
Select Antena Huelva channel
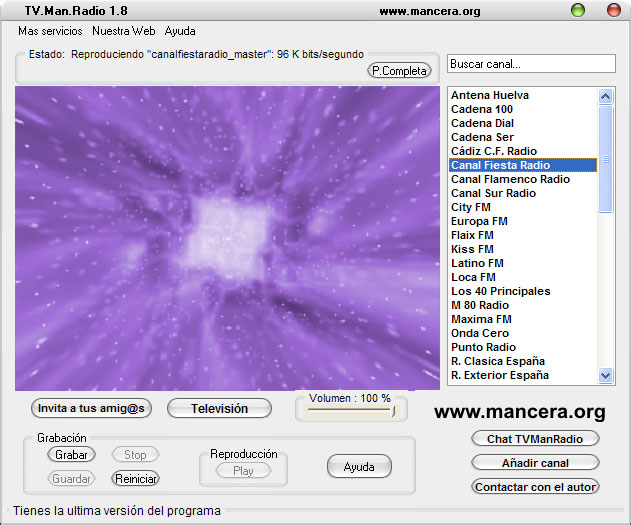[x=523, y=95]
